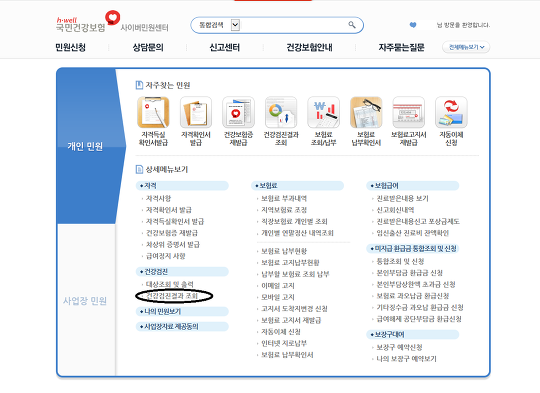540x393 pixels.
Task: Open the 건강검진결과 조회 chart icon
Action: 281,112
